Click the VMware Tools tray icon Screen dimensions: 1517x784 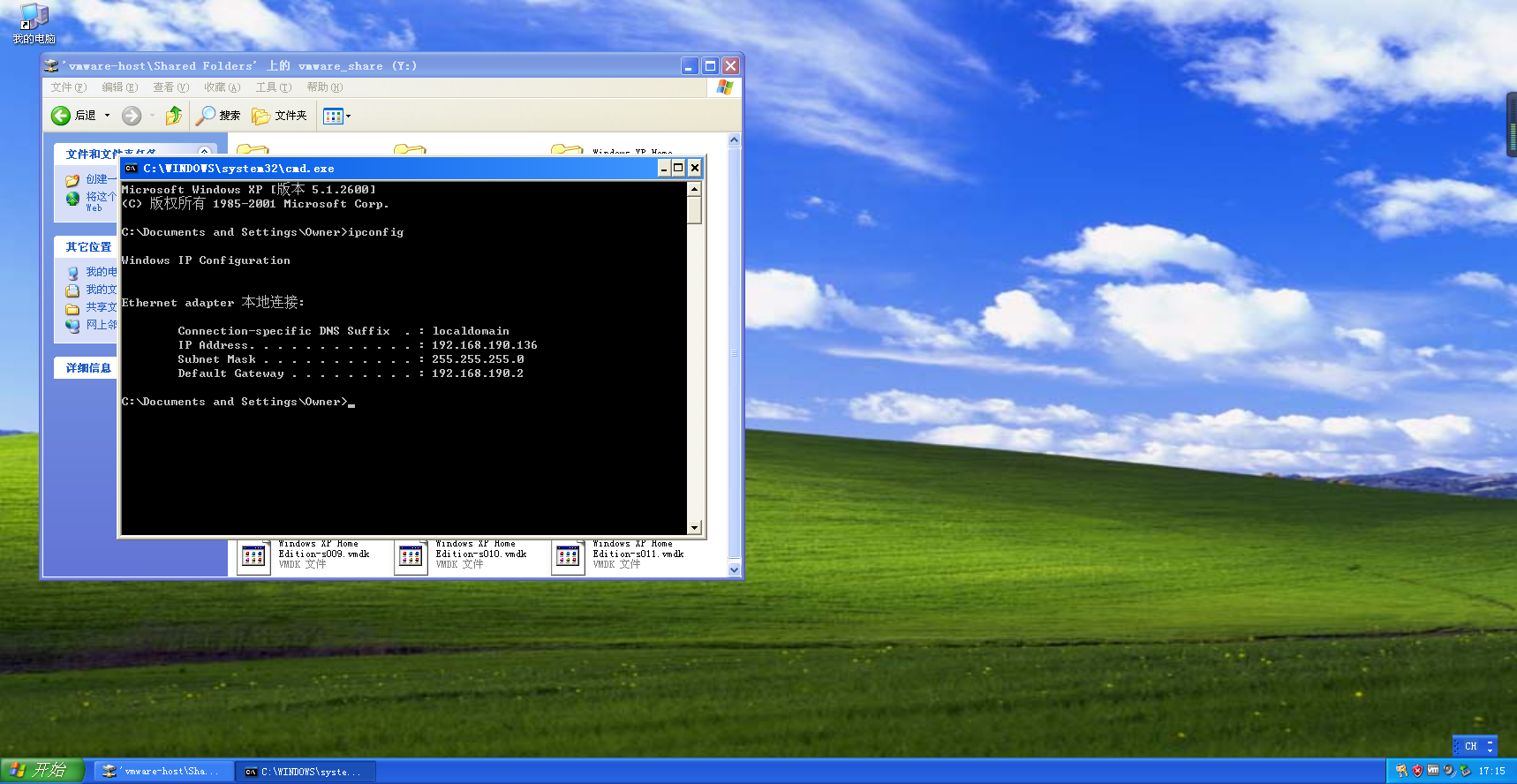click(1433, 771)
